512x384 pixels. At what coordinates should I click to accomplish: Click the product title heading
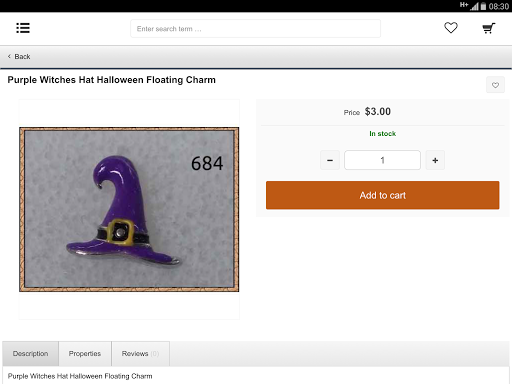(x=111, y=80)
